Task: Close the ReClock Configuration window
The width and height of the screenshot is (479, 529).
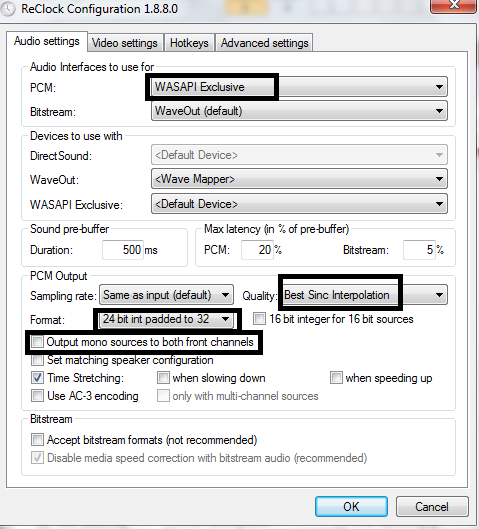Action: 454,6
